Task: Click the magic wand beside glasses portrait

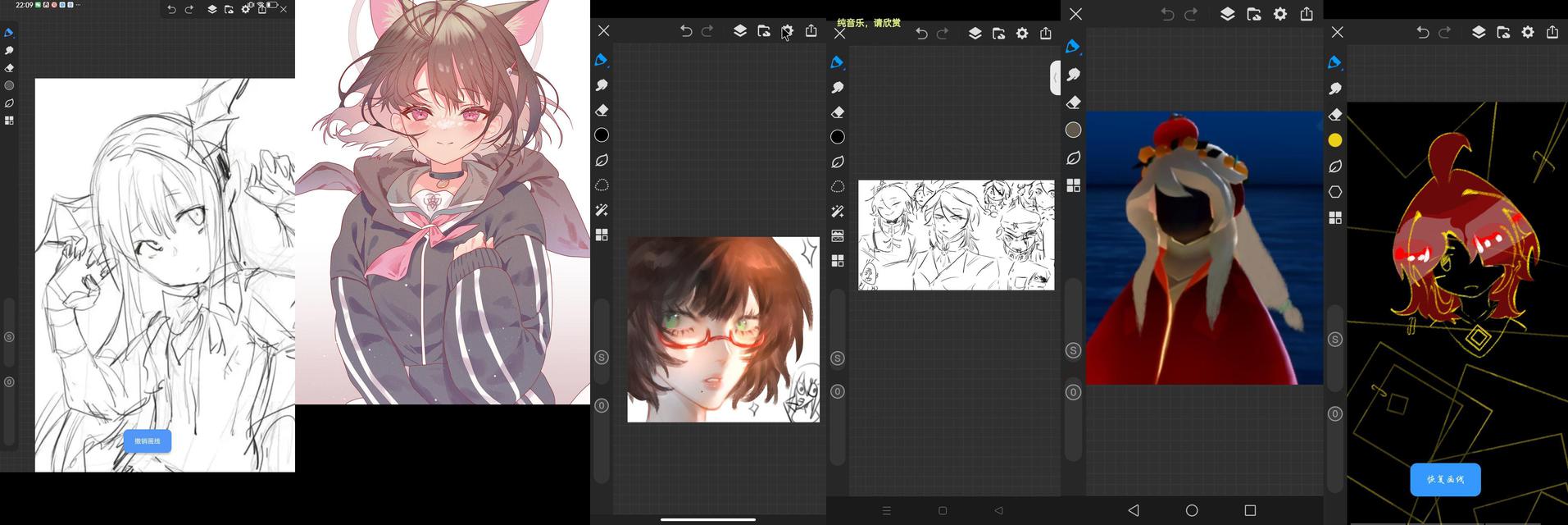Action: pos(602,210)
